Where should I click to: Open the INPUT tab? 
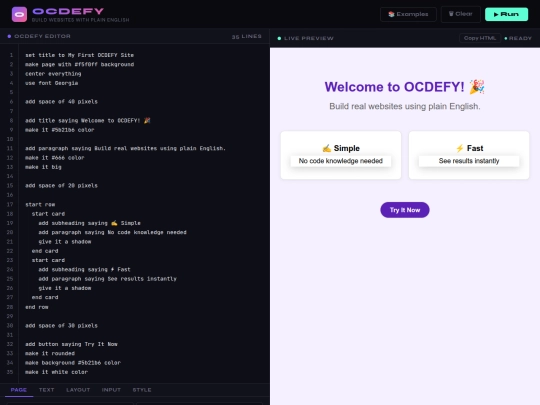[111, 390]
